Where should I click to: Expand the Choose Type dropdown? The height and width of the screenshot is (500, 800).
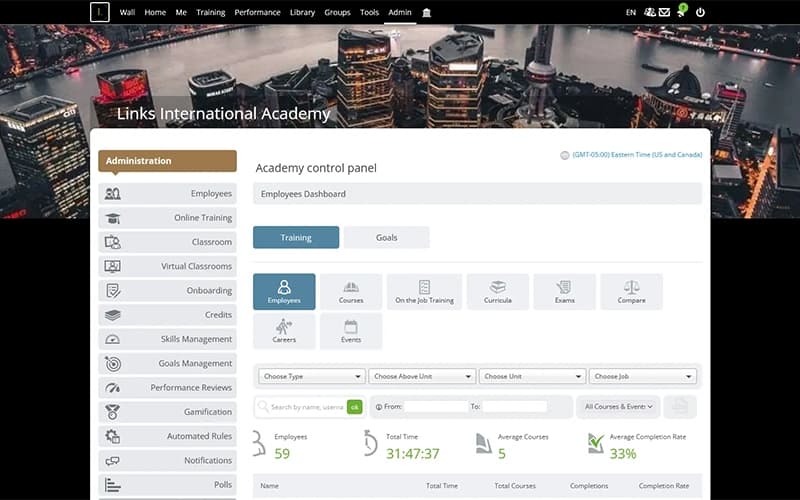pyautogui.click(x=312, y=377)
